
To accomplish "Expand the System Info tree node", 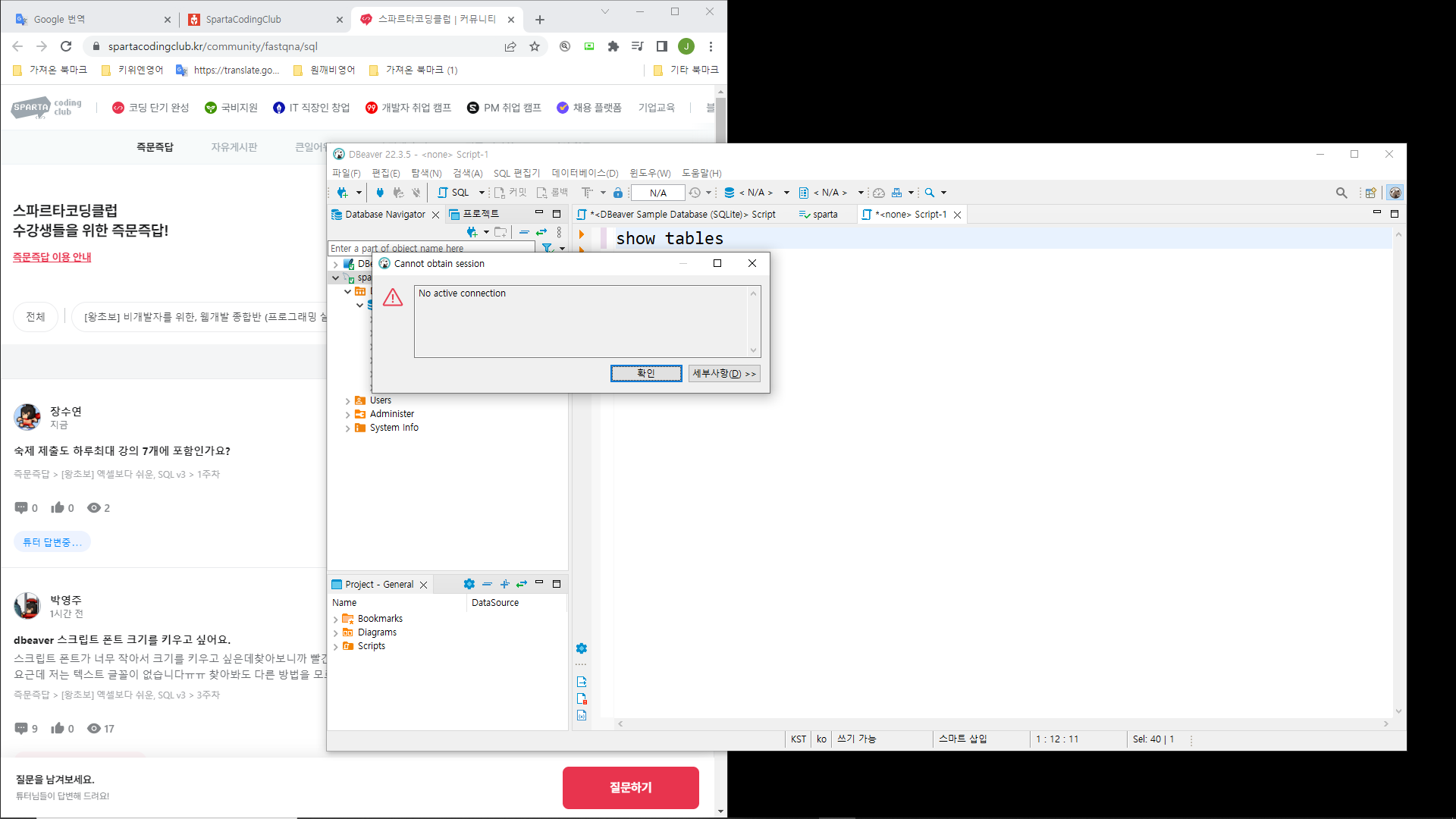I will [348, 428].
